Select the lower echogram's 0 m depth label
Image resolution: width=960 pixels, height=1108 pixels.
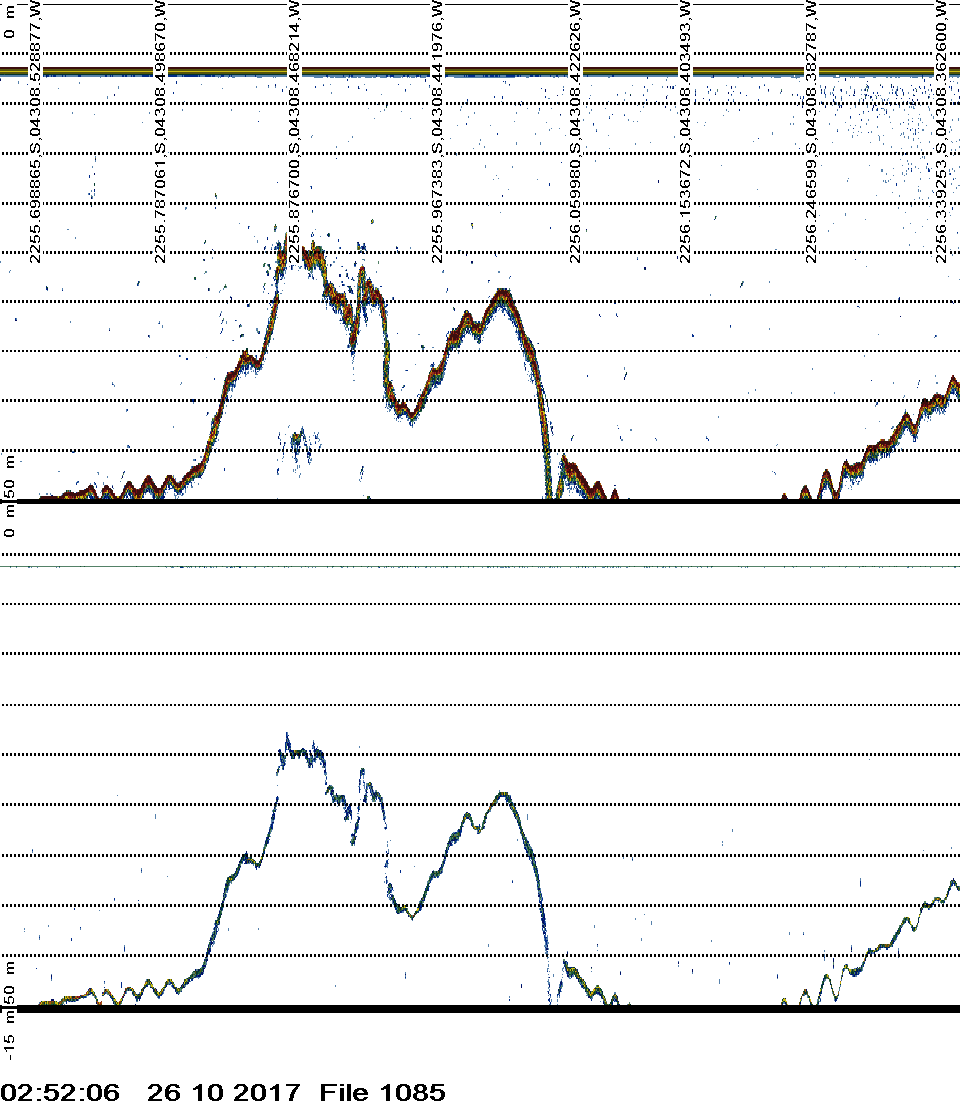coord(10,526)
